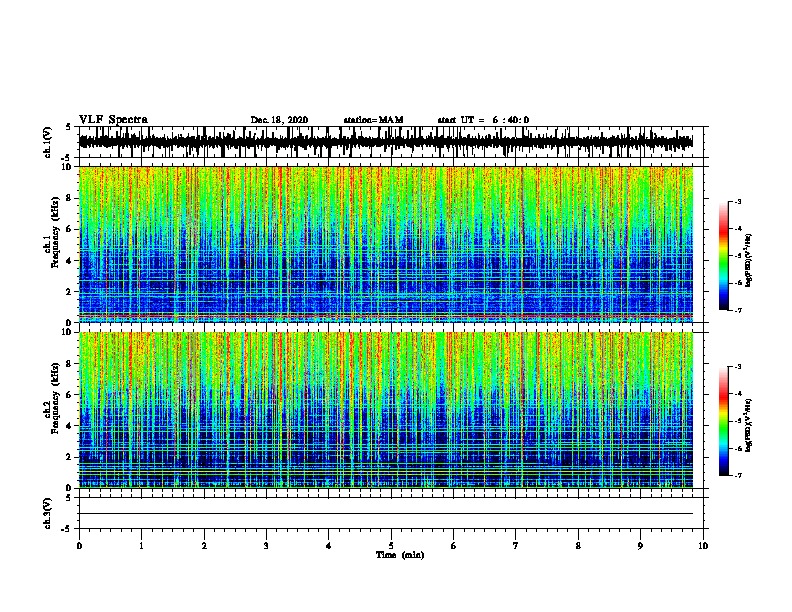Click the "ch.1(V)" axis label

pyautogui.click(x=47, y=142)
